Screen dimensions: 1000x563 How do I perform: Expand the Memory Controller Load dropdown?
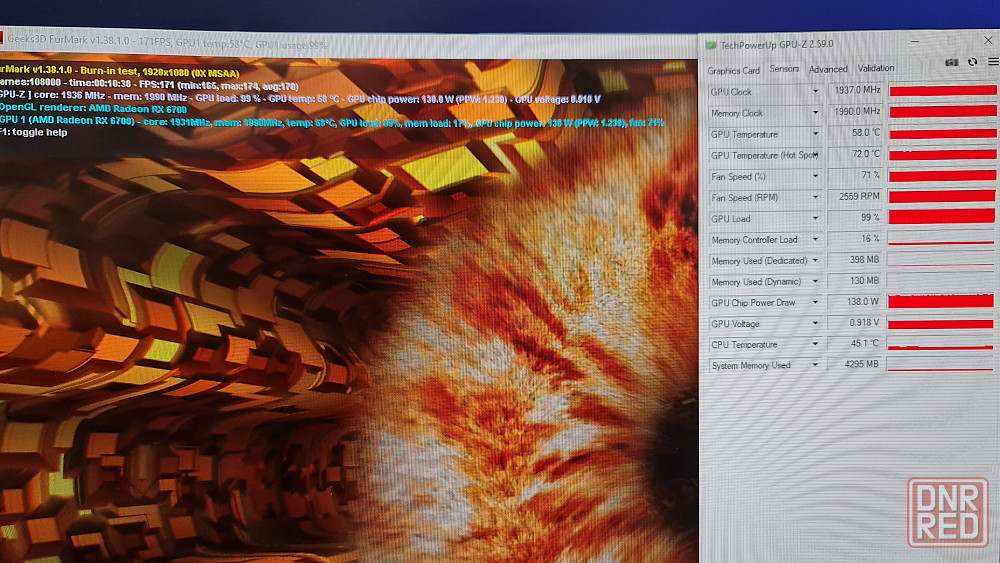[815, 239]
